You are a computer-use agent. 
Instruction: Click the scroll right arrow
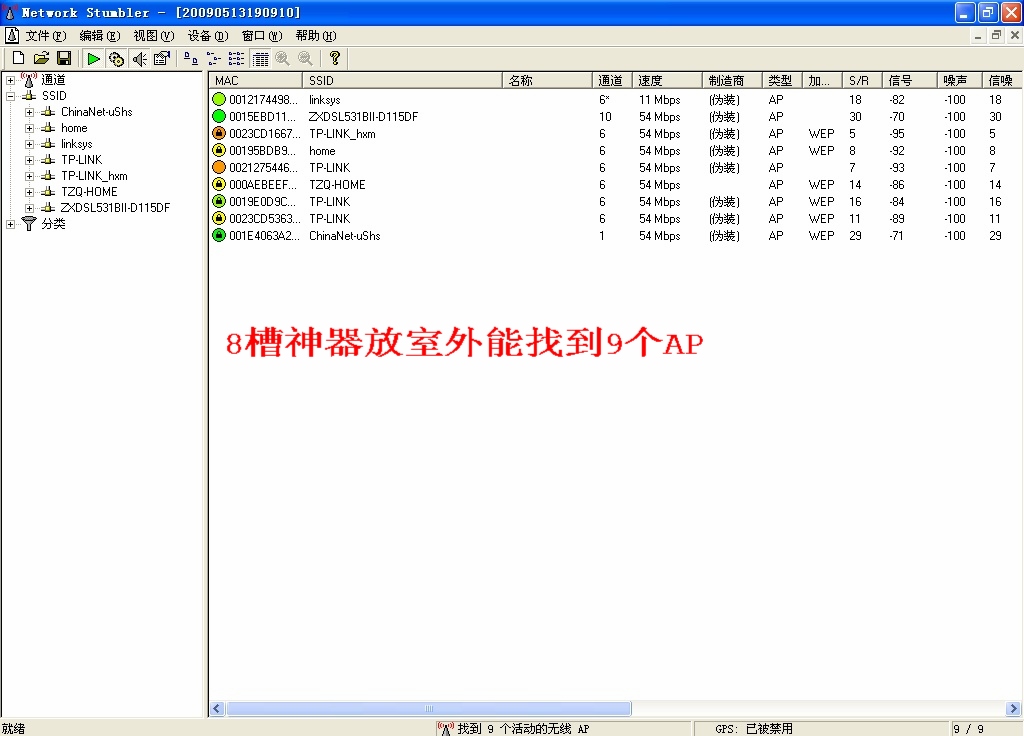coord(1013,709)
